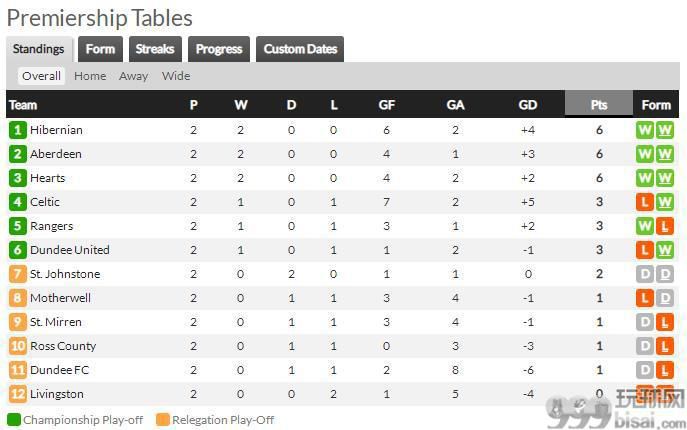Image resolution: width=687 pixels, height=430 pixels.
Task: Click St. Johnstone's orange position 7 badge
Action: tap(18, 274)
